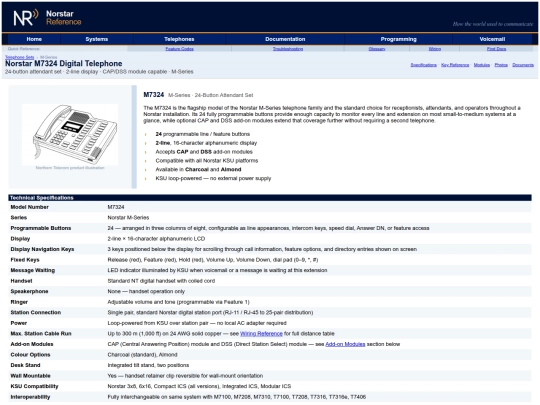Select the Message Waiting row label
This screenshot has height=405, width=540.
click(x=33, y=270)
